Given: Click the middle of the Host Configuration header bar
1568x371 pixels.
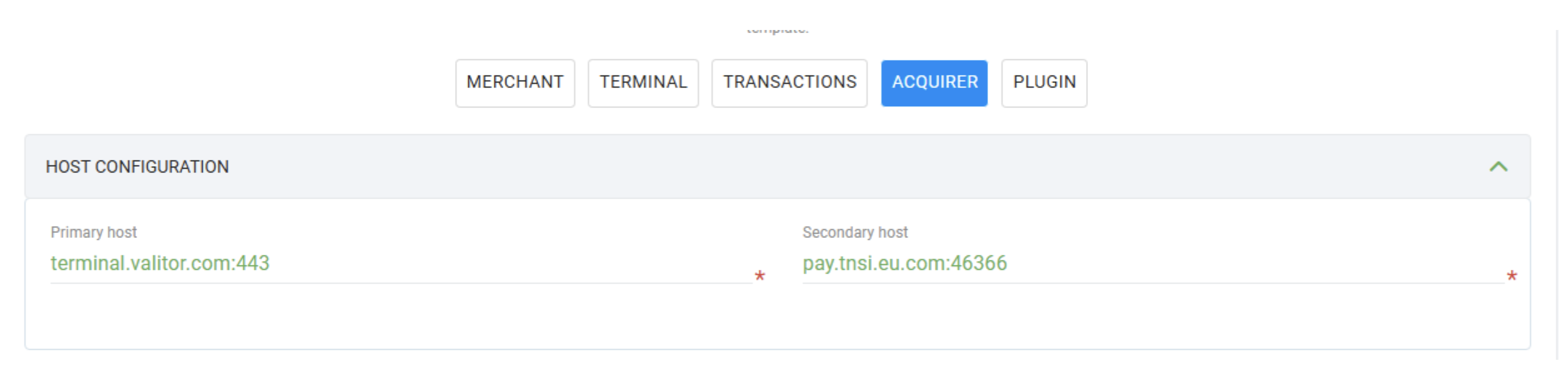Looking at the screenshot, I should [777, 167].
